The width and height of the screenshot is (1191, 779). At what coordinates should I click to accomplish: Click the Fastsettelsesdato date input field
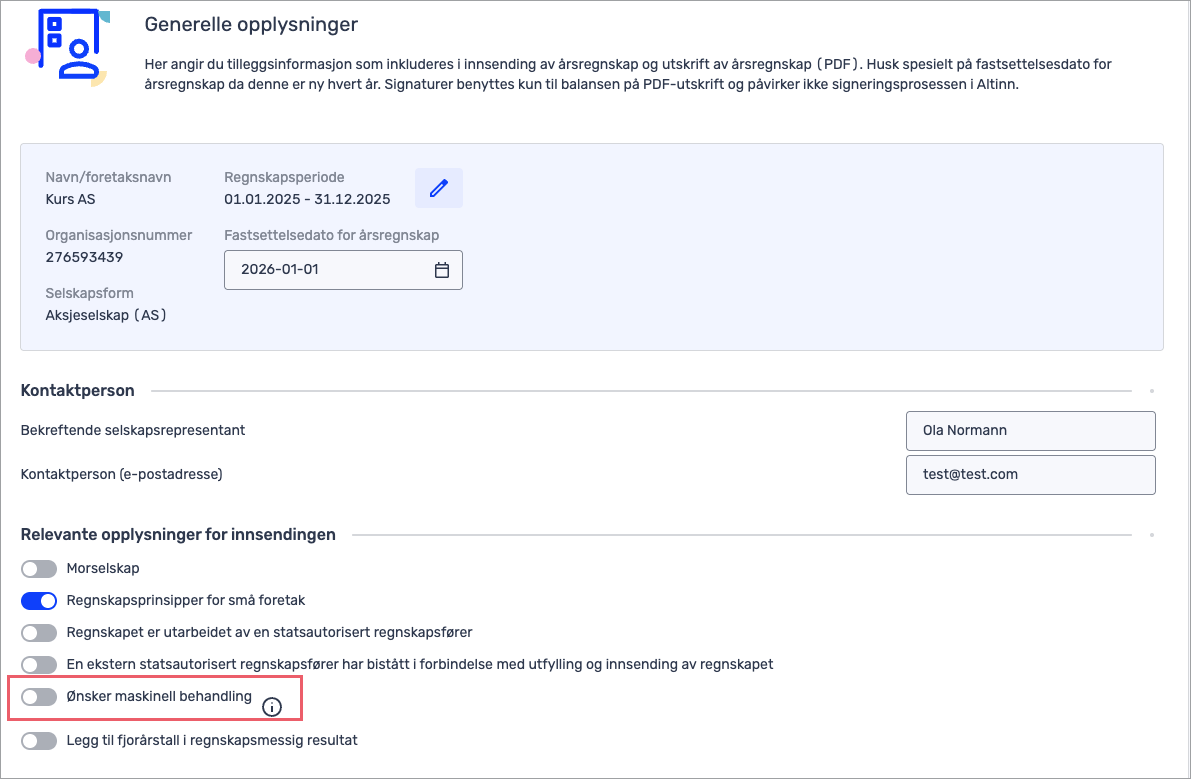(x=330, y=270)
